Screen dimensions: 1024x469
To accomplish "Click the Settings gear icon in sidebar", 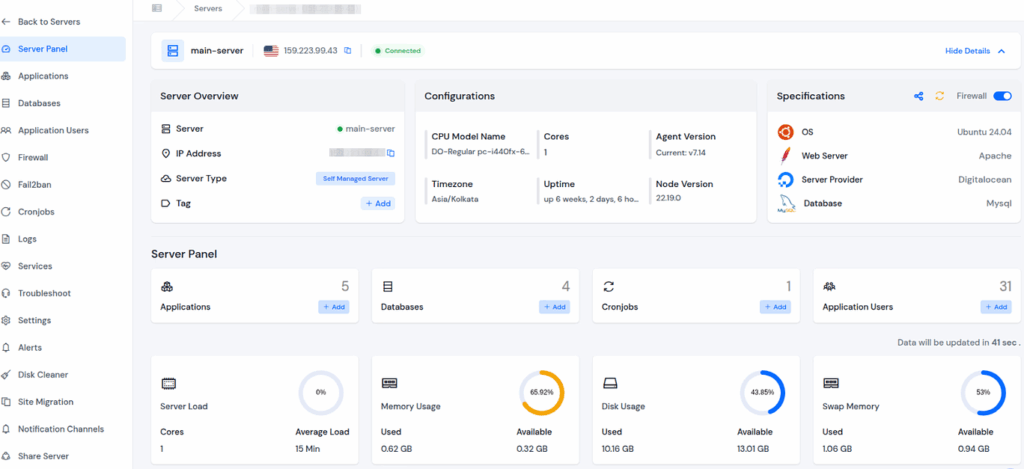I will [x=6, y=321].
